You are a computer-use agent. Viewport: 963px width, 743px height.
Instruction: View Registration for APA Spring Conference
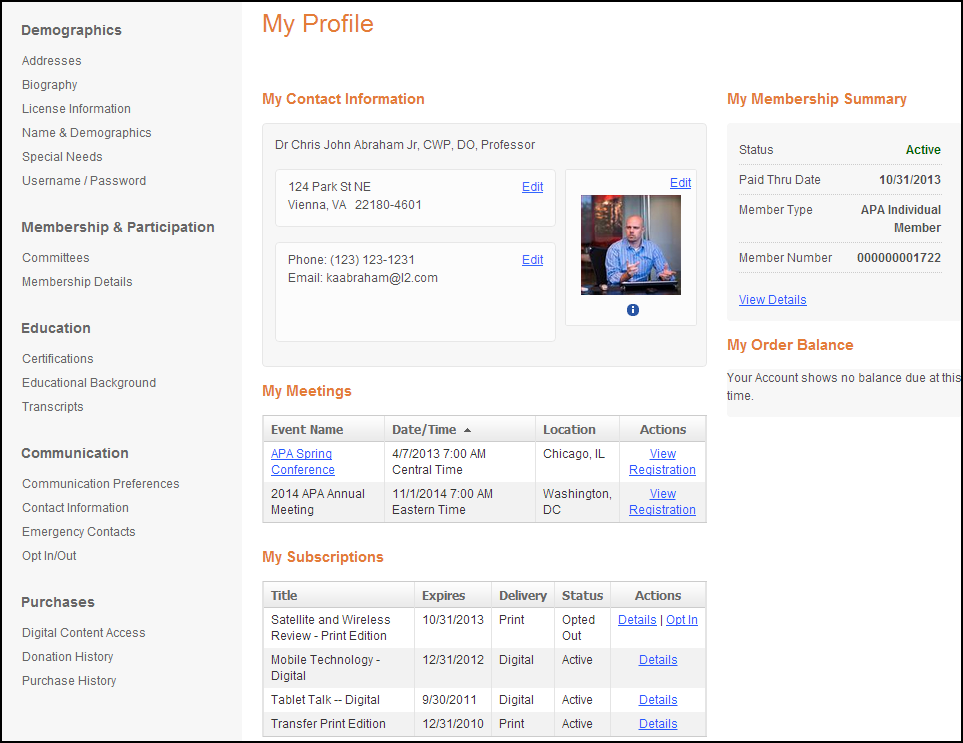pos(662,461)
